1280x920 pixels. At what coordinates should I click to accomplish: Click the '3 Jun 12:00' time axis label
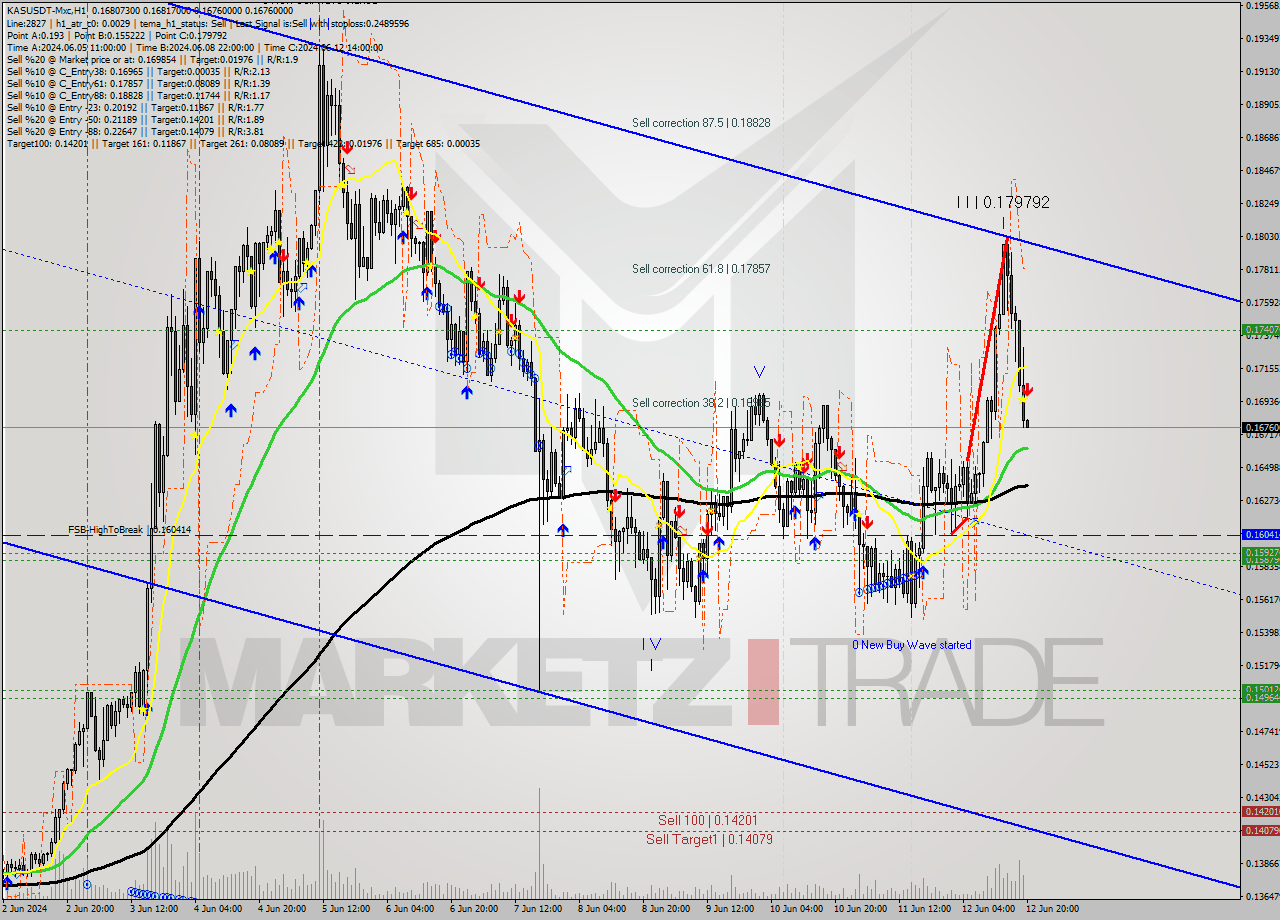pos(154,909)
